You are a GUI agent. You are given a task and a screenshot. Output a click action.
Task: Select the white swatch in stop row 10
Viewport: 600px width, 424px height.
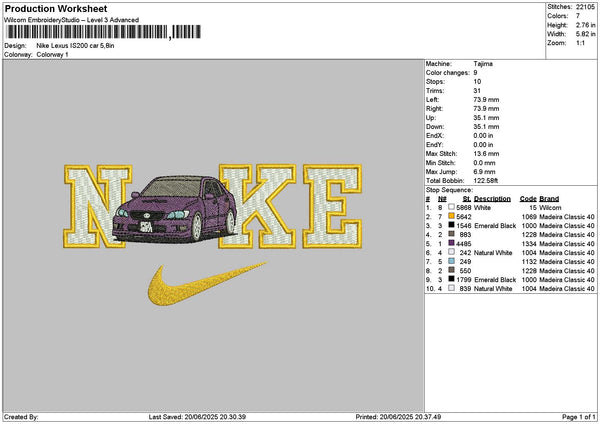point(452,288)
